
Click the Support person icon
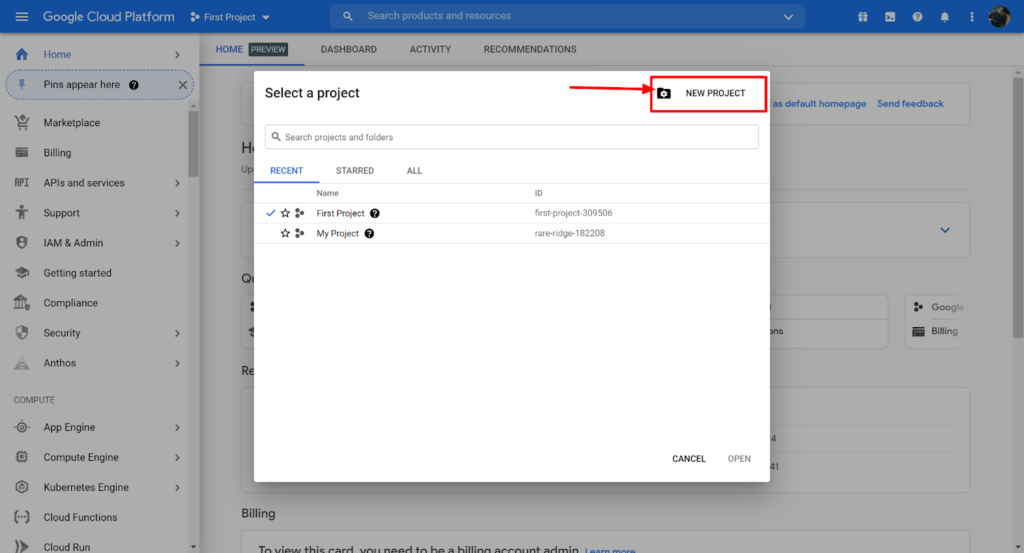22,212
